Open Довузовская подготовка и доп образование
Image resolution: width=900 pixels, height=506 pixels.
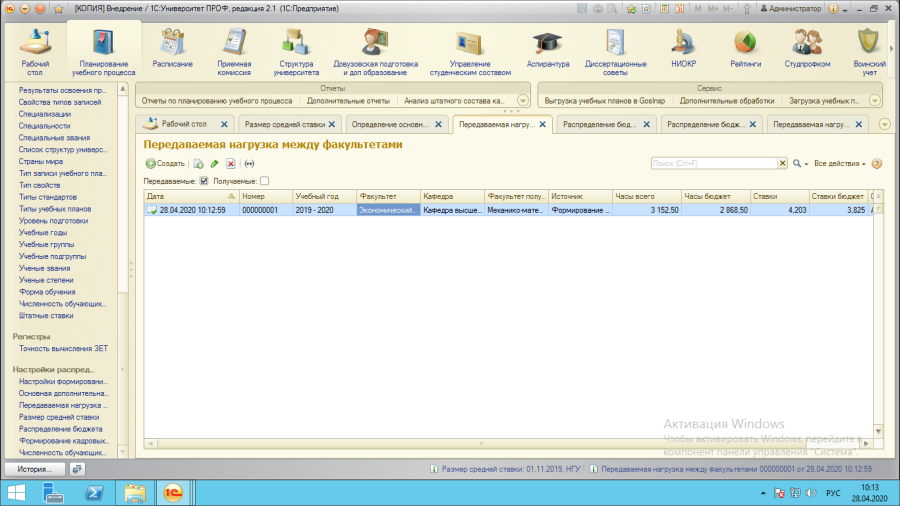pos(375,52)
